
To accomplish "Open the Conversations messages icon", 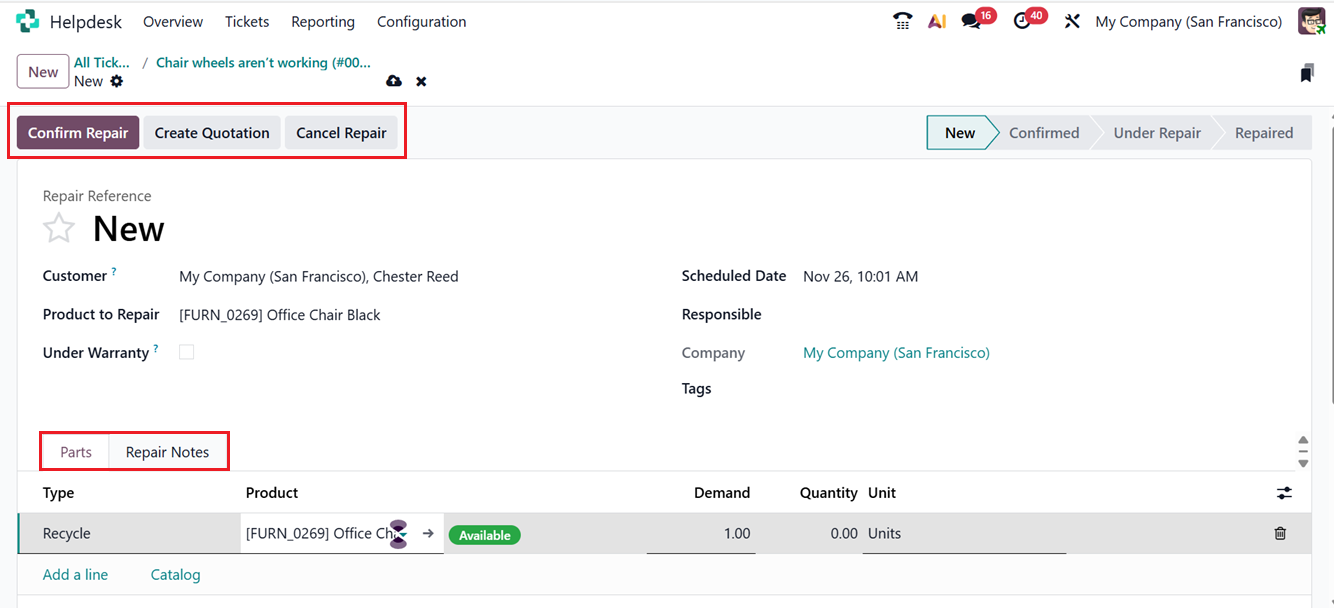I will click(x=969, y=20).
